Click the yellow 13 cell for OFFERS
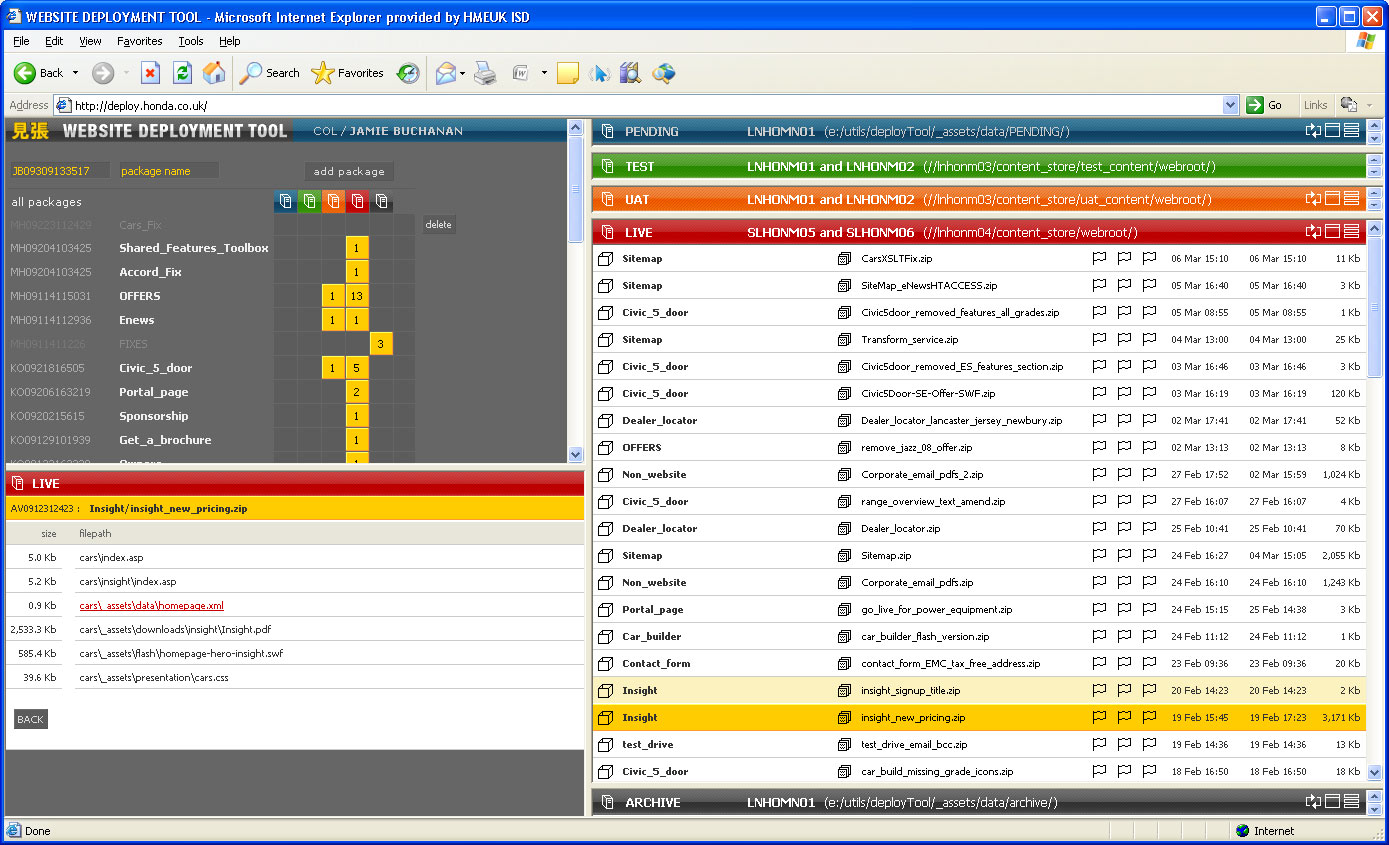1389x845 pixels. 357,296
